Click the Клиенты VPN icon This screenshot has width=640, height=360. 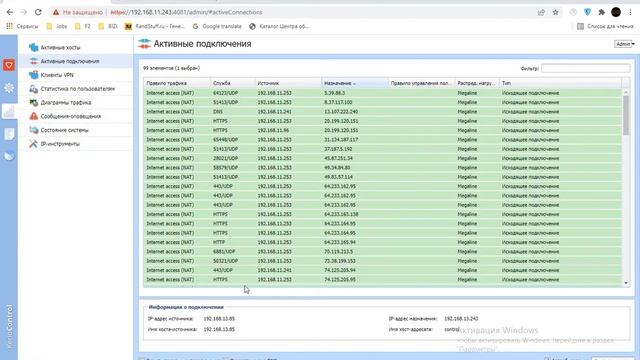tap(33, 75)
